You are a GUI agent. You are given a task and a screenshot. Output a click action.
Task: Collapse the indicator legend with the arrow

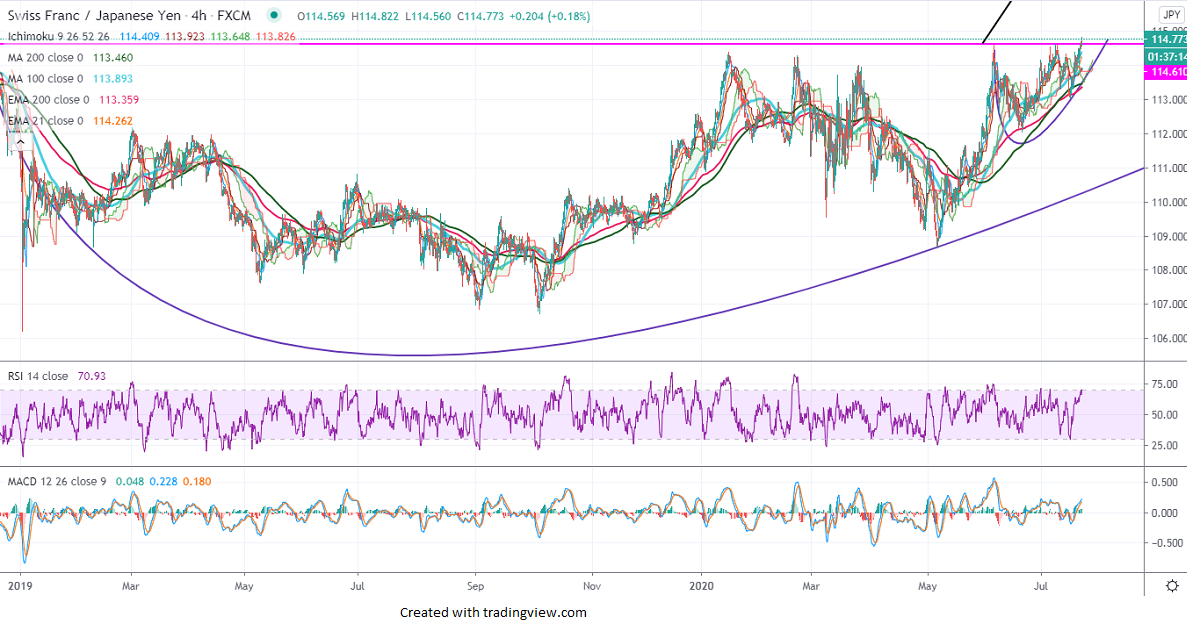19,141
